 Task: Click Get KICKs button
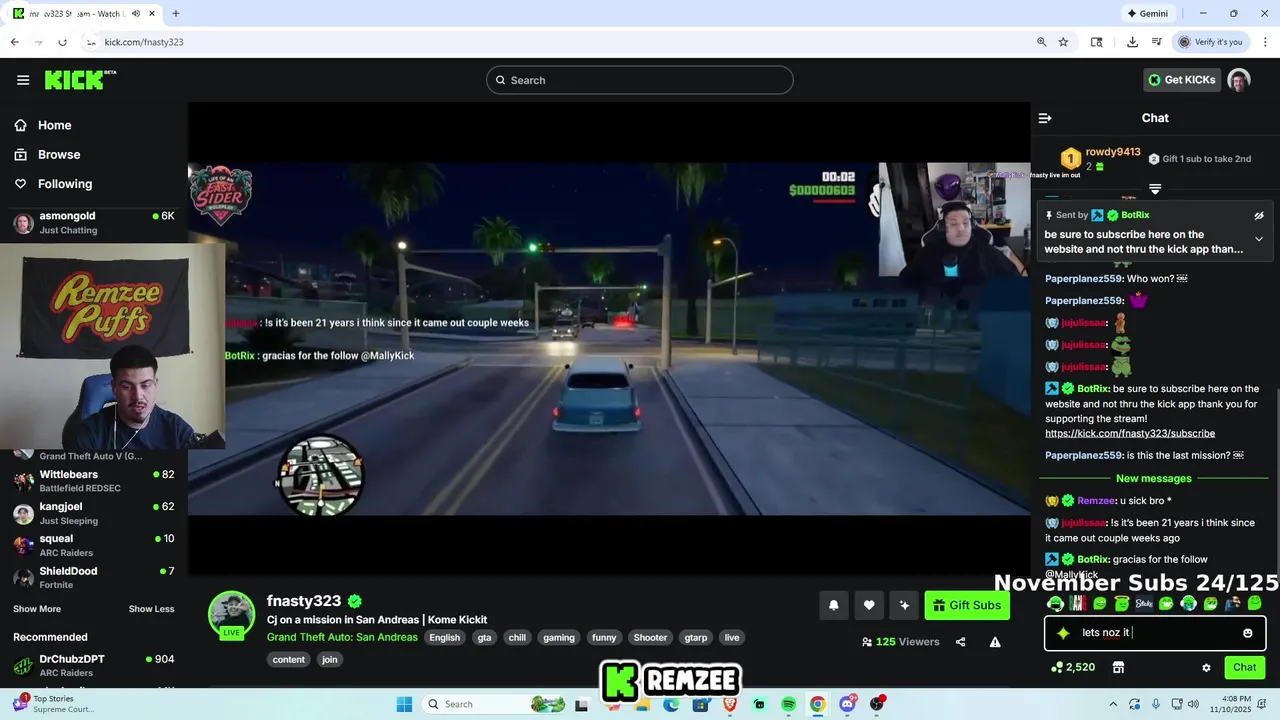coord(1182,80)
